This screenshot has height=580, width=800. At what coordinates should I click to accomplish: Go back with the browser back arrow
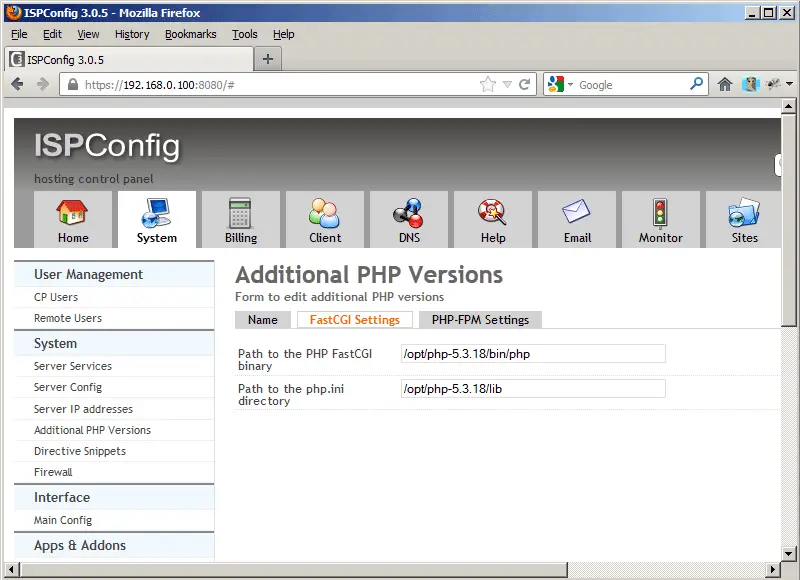pos(17,84)
